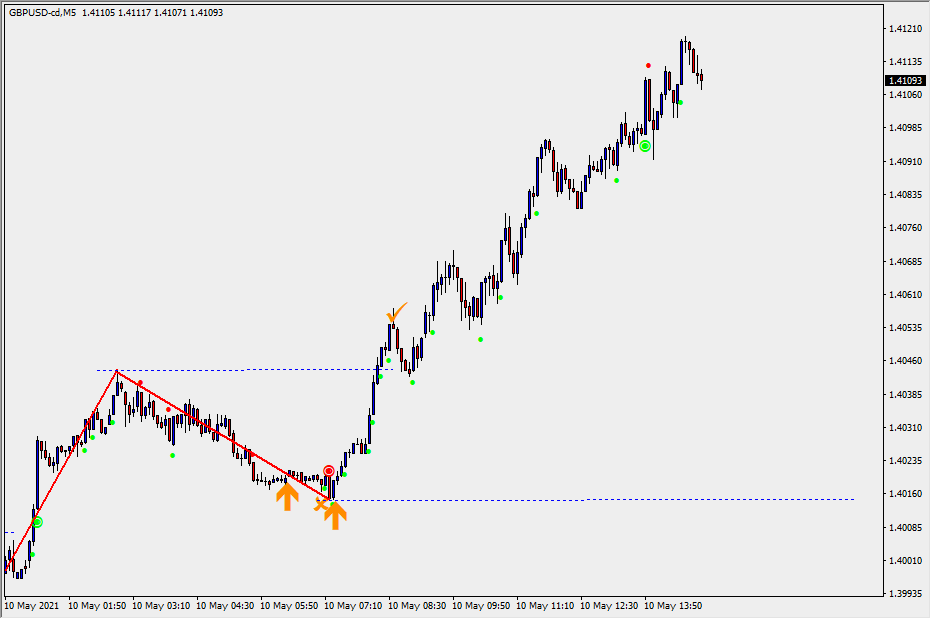This screenshot has height=619, width=931.
Task: Click the GBPUSD-cd,M5 chart title
Action: [x=43, y=12]
